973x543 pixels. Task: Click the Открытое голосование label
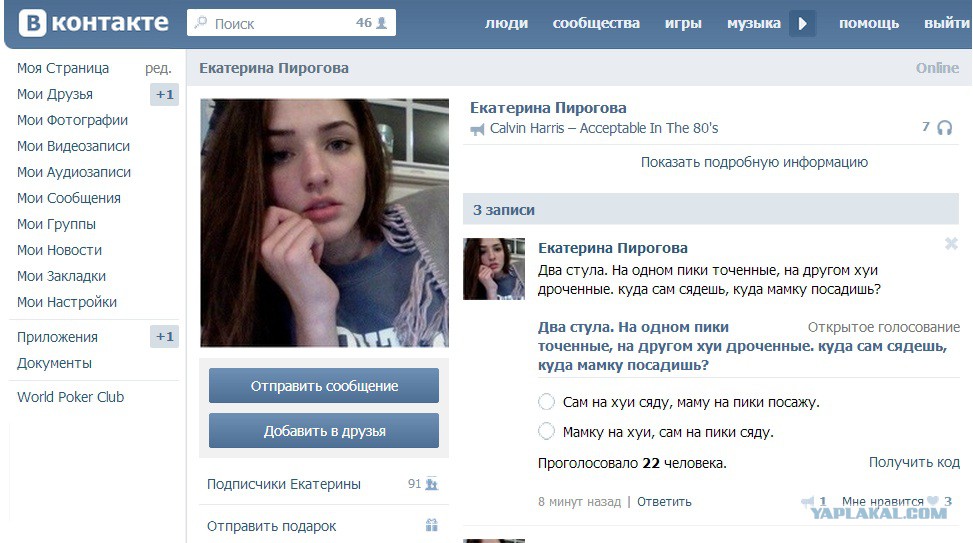(x=884, y=327)
